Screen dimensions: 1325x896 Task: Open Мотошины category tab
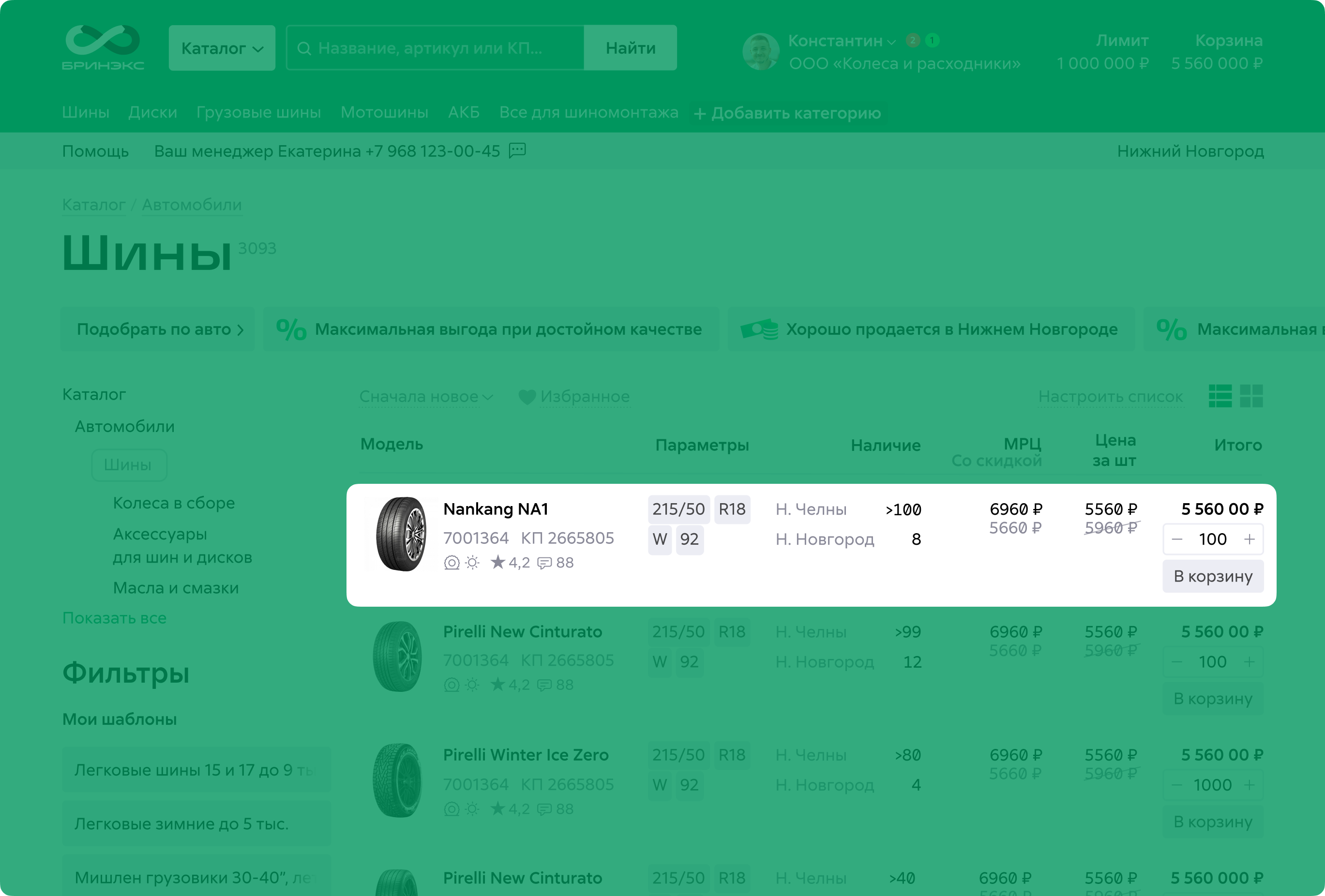click(384, 112)
